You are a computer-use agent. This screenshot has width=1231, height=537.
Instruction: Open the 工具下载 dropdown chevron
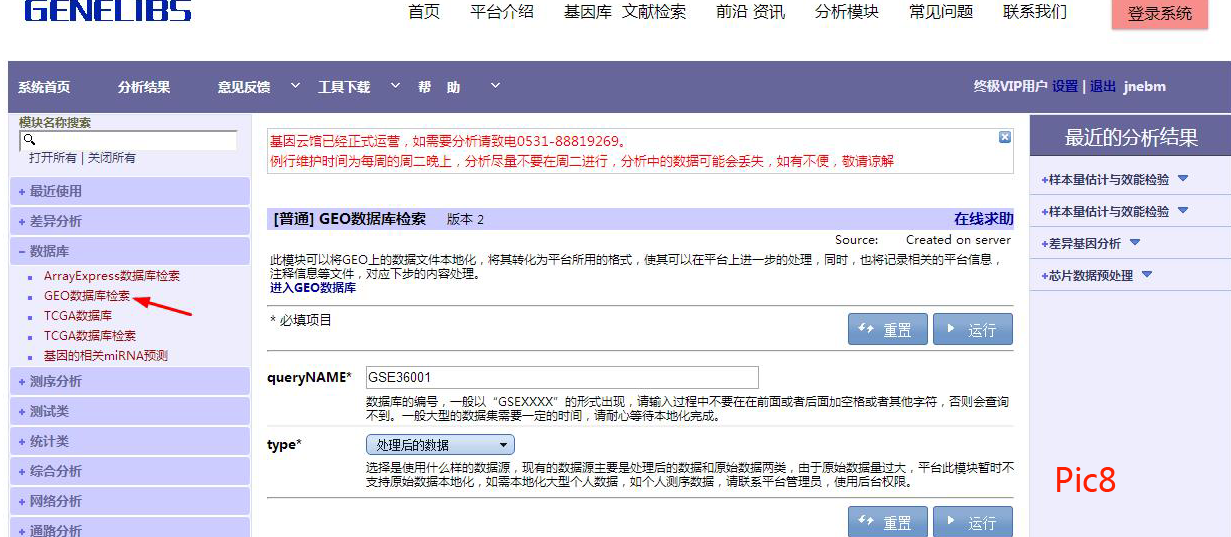click(x=395, y=86)
